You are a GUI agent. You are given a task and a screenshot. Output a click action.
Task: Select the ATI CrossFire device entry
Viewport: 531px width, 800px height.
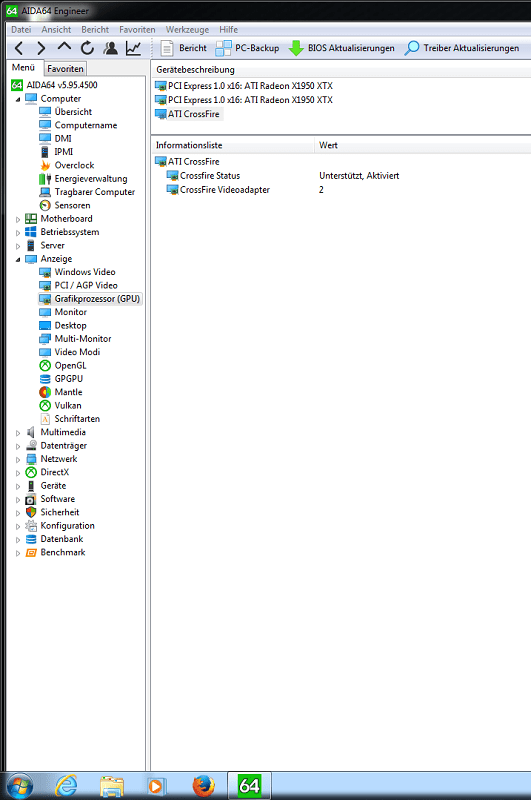click(x=187, y=114)
